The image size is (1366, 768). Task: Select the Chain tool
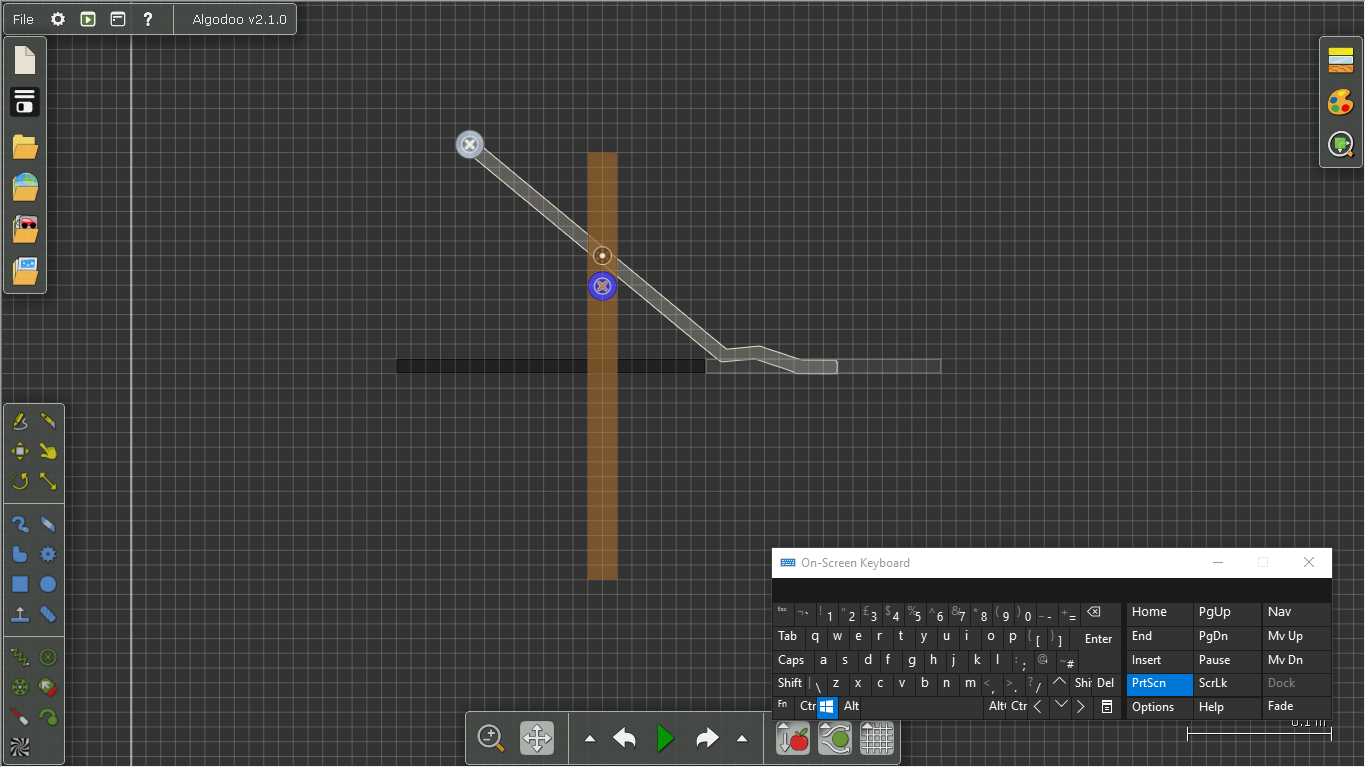coord(48,614)
